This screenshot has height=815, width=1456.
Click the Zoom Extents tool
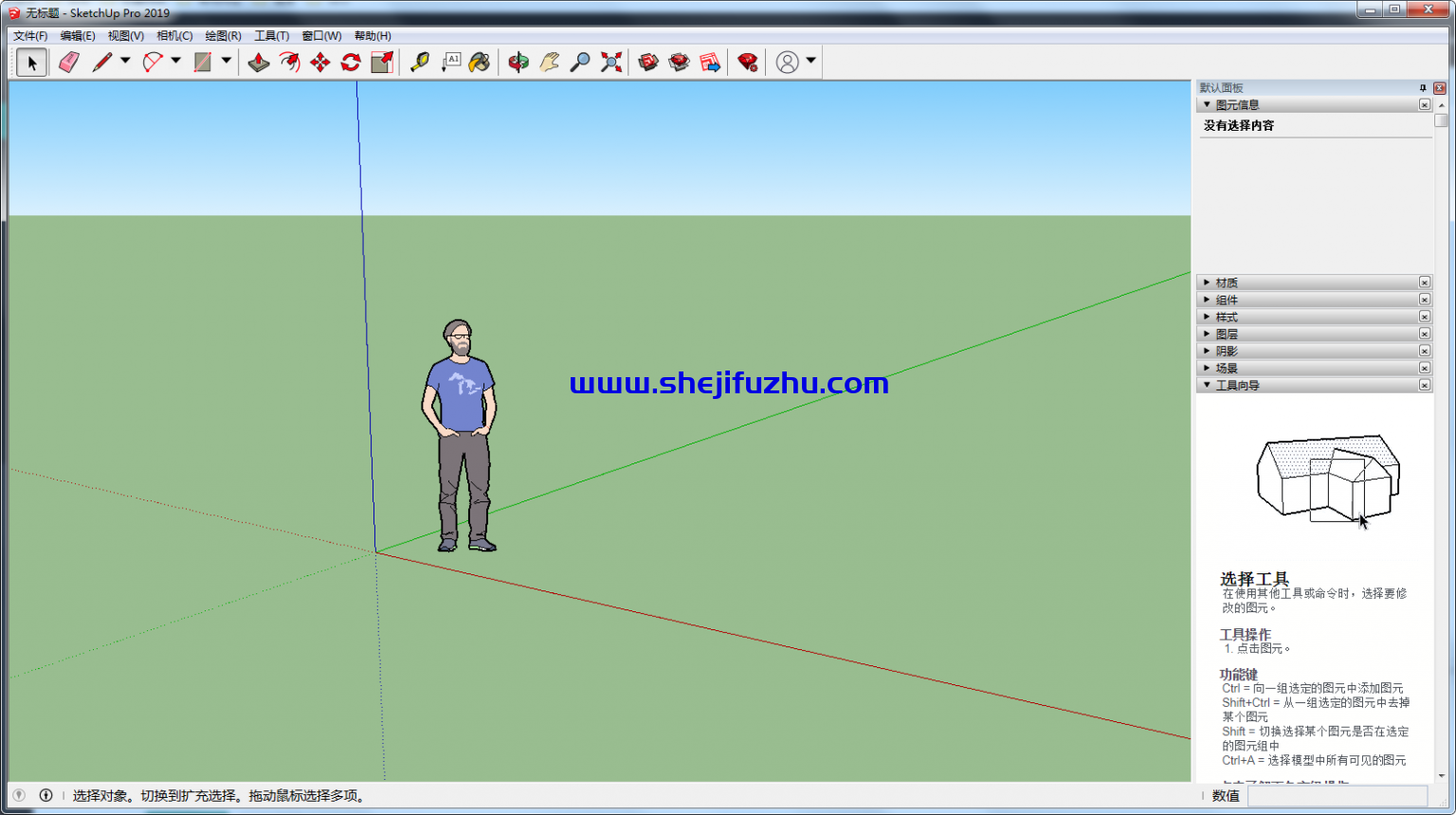[611, 63]
